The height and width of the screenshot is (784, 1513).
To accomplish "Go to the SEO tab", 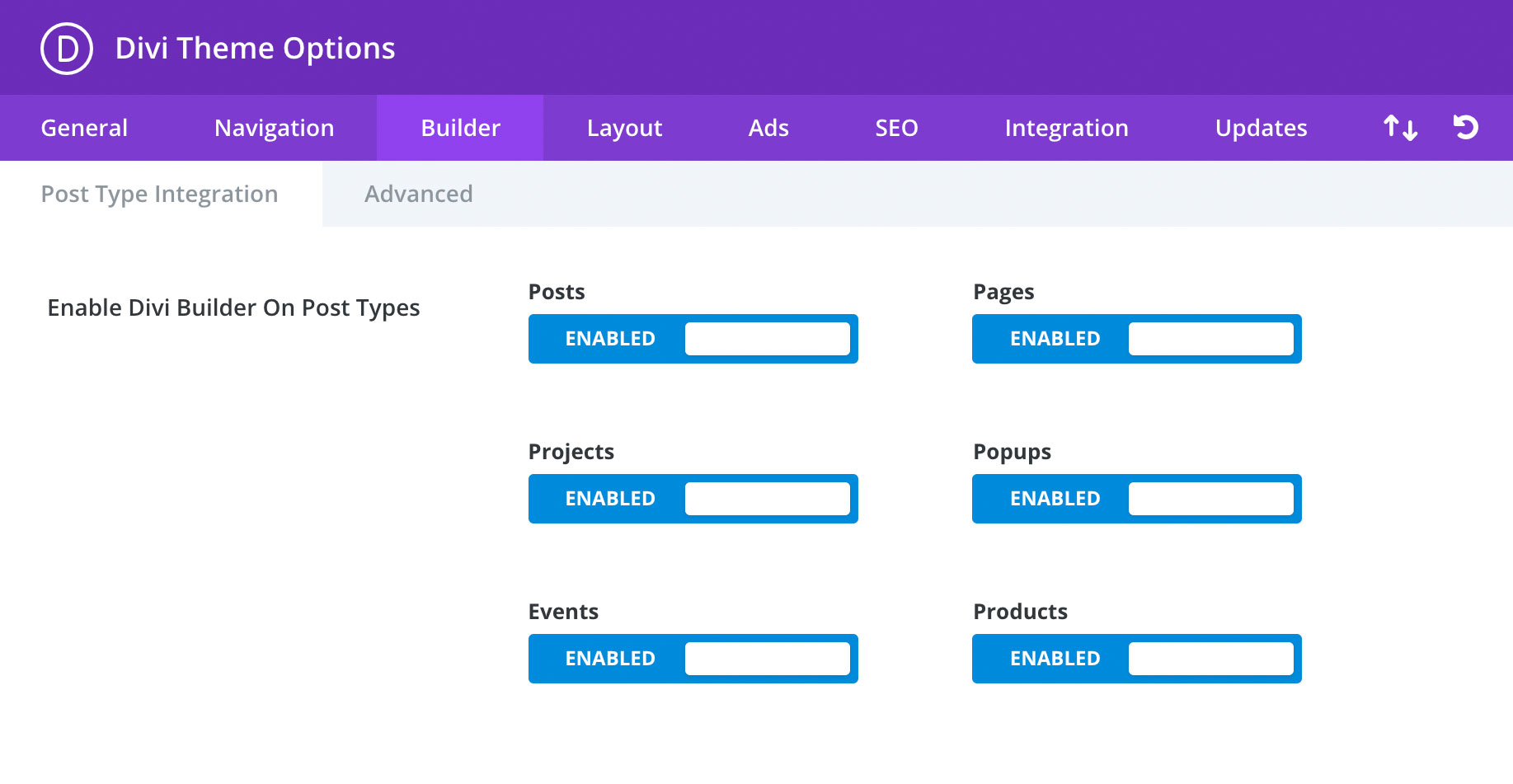I will click(896, 128).
